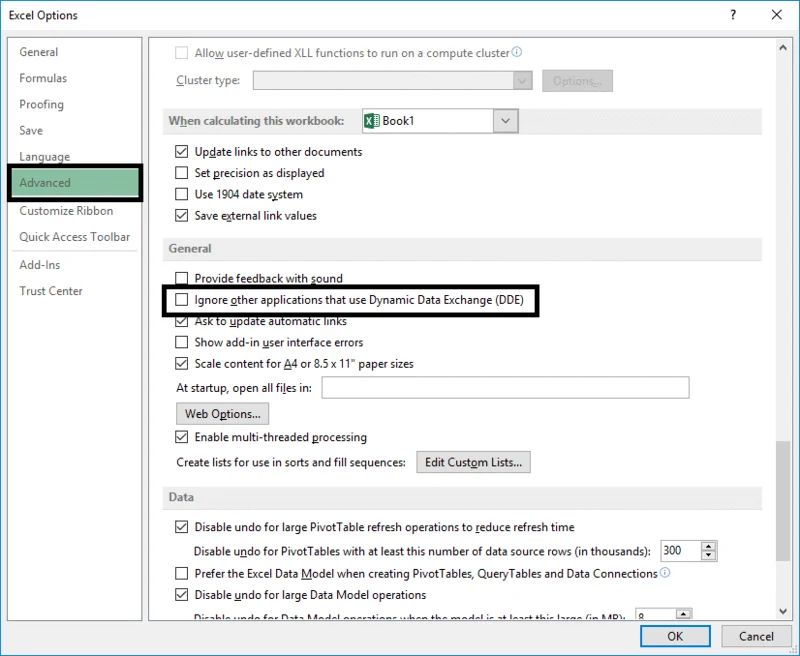This screenshot has height=656, width=800.
Task: Enable Show add-in user interface errors
Action: (181, 342)
